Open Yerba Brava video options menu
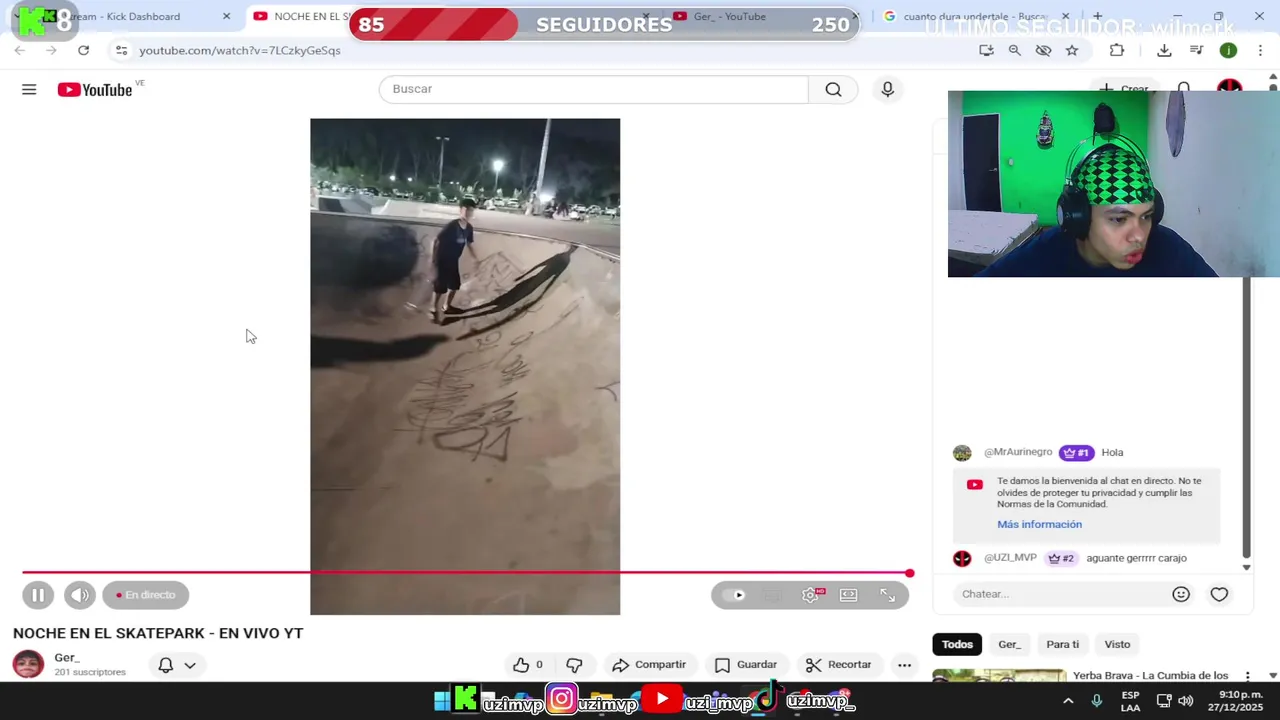The image size is (1280, 720). [1247, 677]
